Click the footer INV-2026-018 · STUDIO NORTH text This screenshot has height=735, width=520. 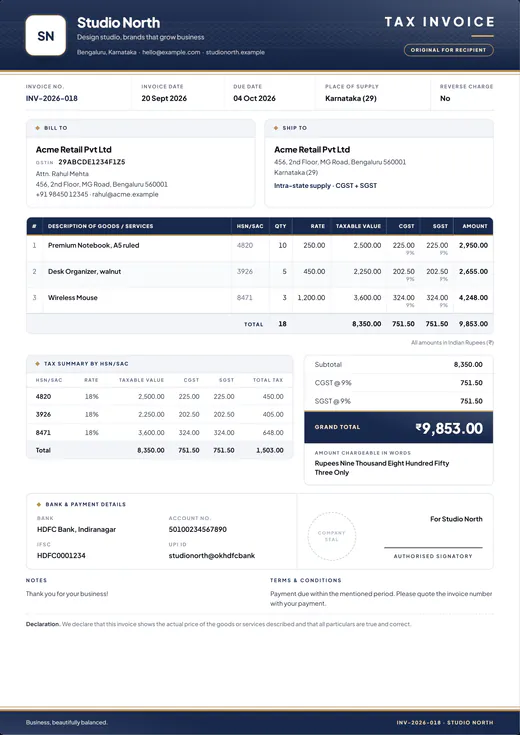[x=445, y=723]
